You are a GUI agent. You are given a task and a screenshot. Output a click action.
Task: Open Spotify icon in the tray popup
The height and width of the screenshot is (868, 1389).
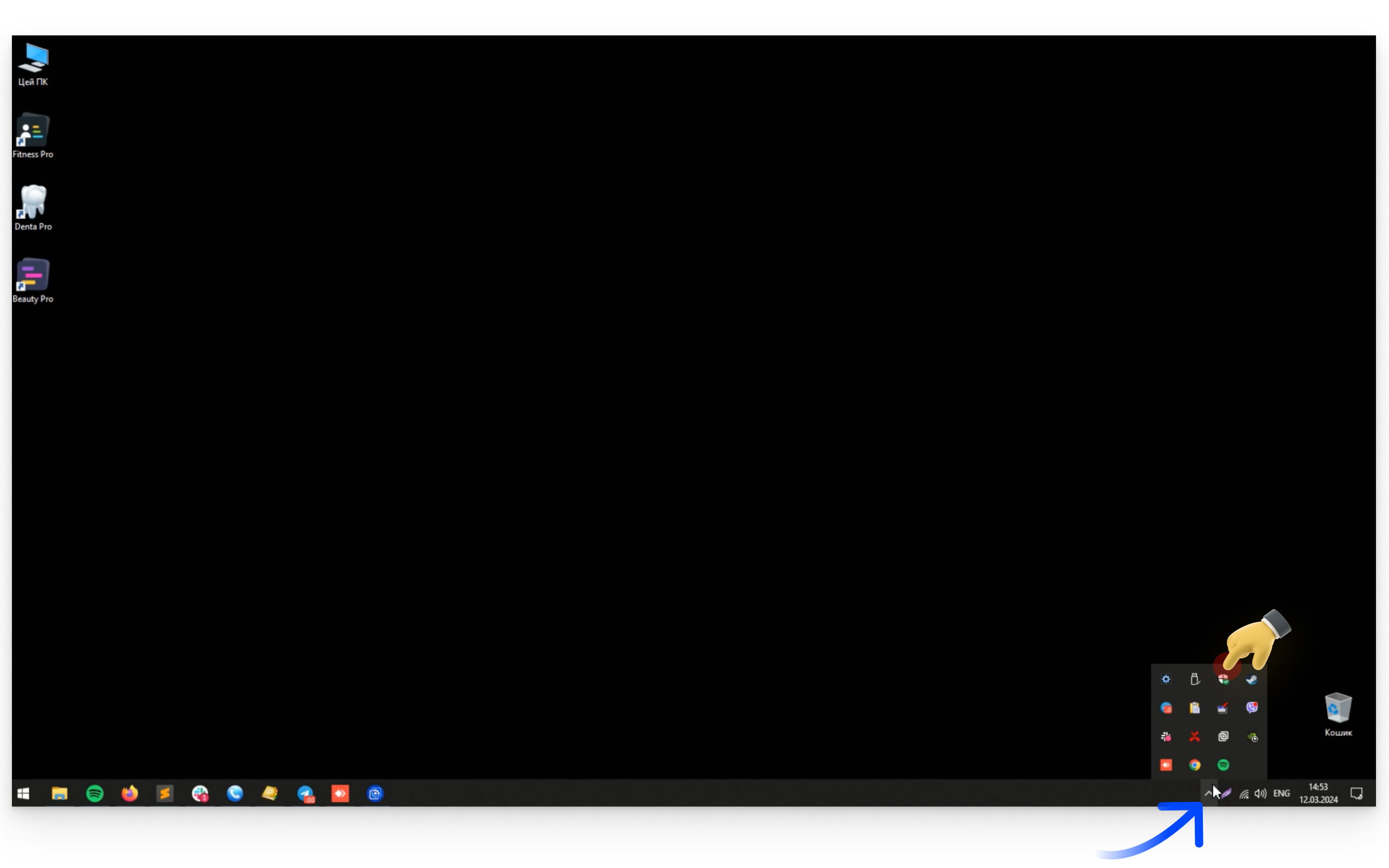coord(1223,765)
